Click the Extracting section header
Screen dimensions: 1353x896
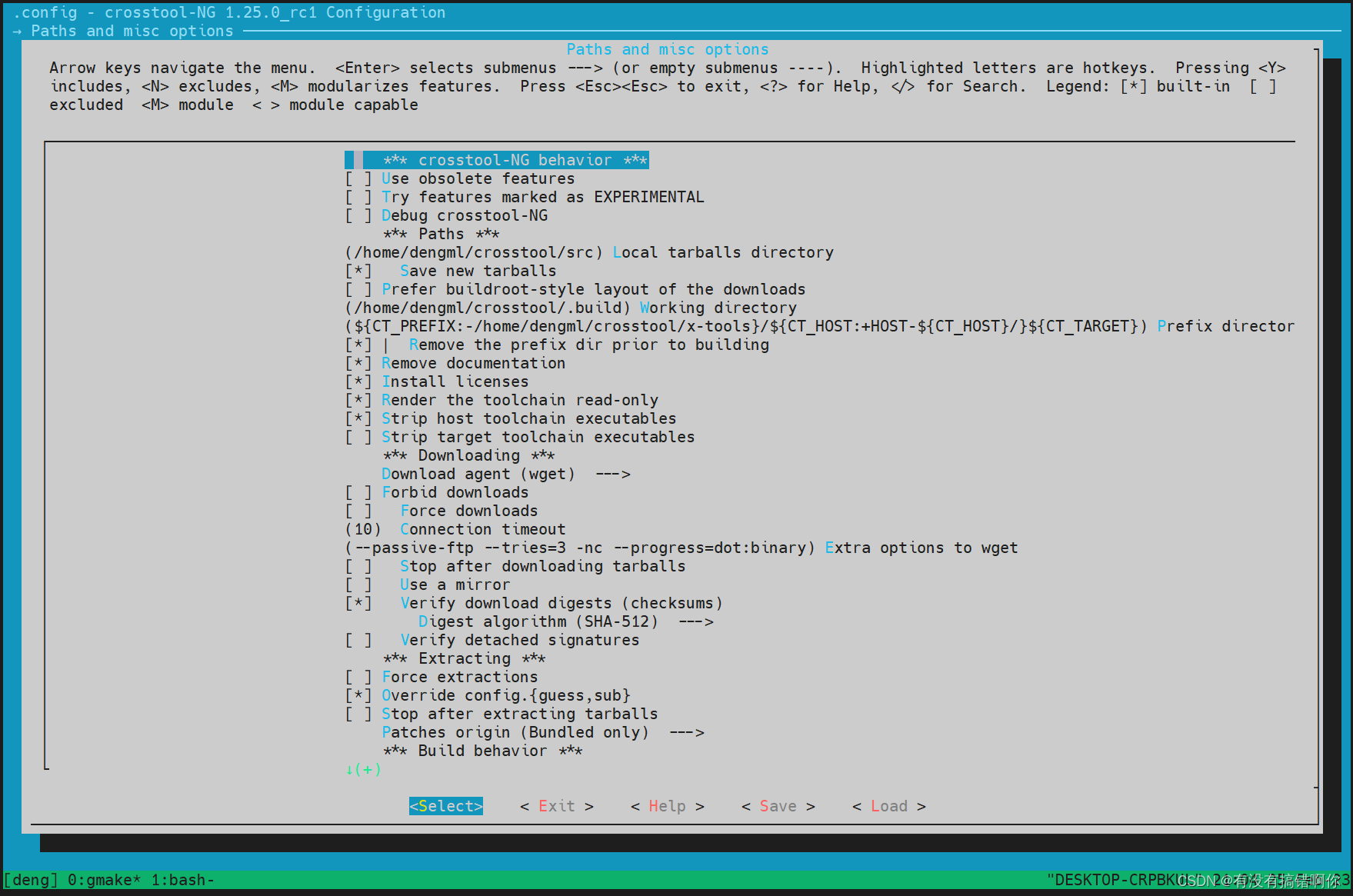(x=465, y=658)
